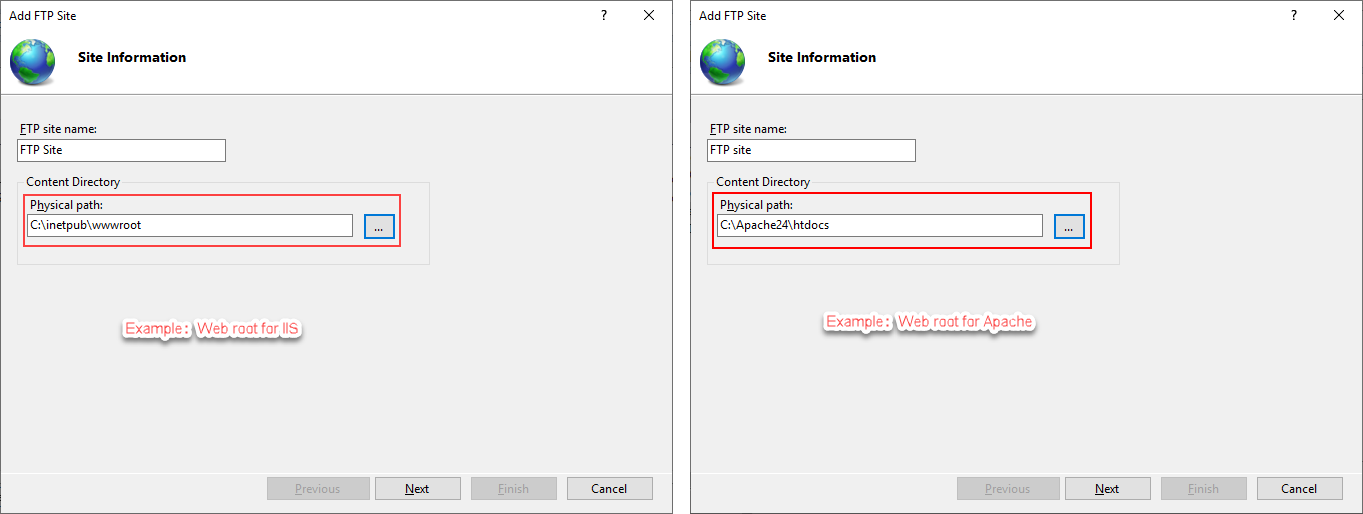Click the FTP site name field containing "FTP Site"
Image resolution: width=1363 pixels, height=514 pixels.
(122, 150)
